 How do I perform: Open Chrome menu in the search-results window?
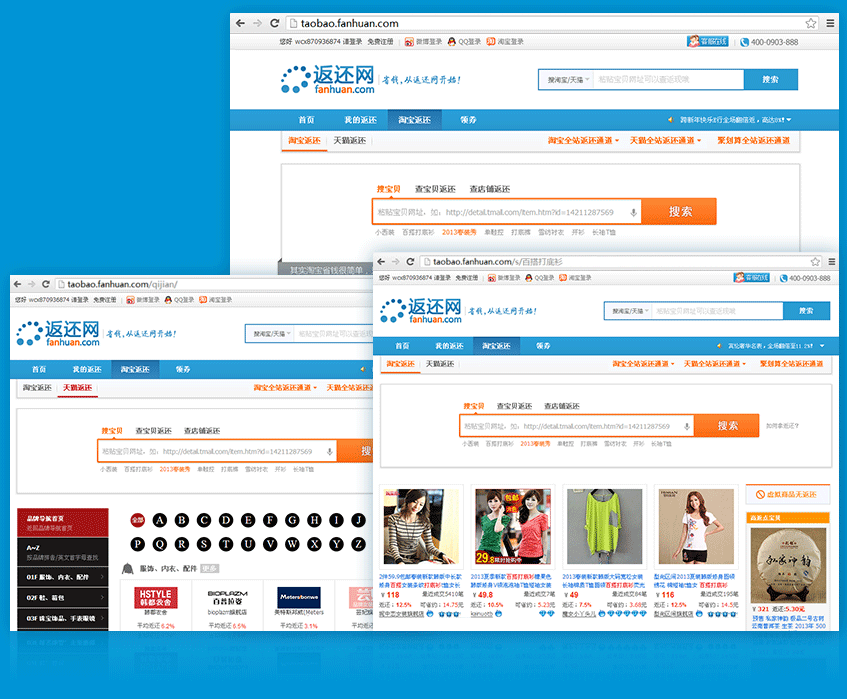tap(832, 261)
